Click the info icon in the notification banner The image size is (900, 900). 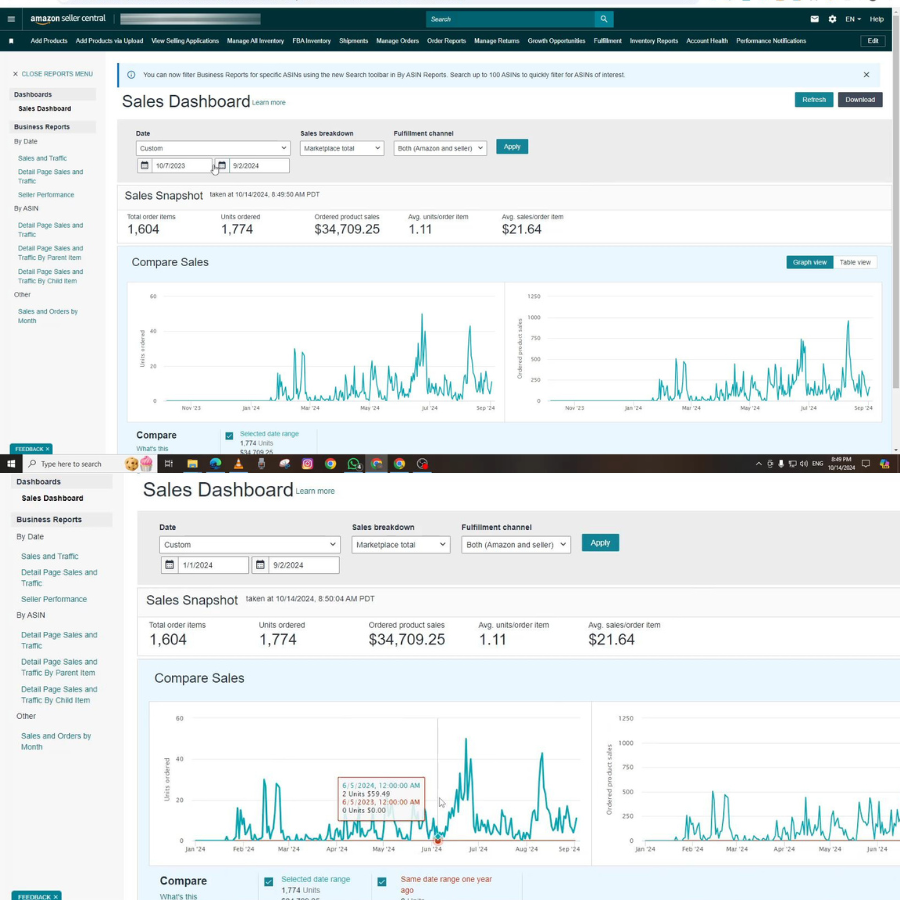pos(131,75)
